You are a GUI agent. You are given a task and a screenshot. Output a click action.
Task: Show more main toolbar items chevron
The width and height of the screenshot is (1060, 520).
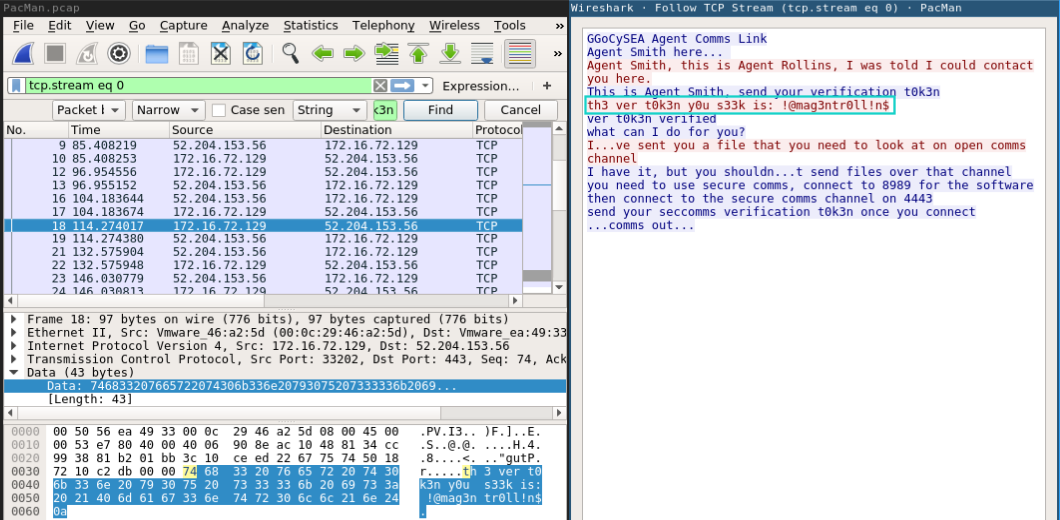(x=558, y=53)
